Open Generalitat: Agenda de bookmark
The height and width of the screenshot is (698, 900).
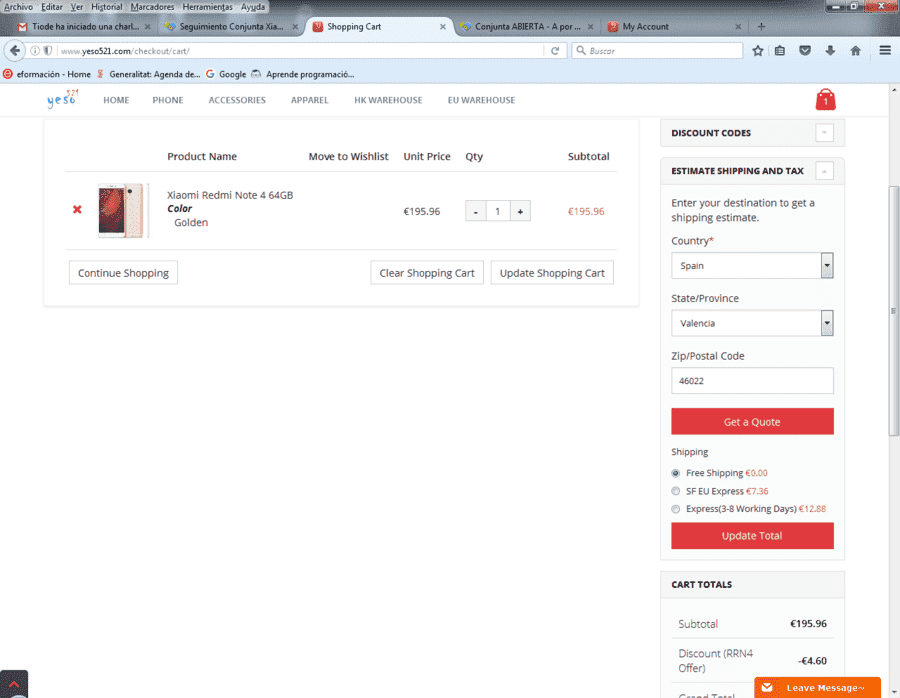[149, 74]
